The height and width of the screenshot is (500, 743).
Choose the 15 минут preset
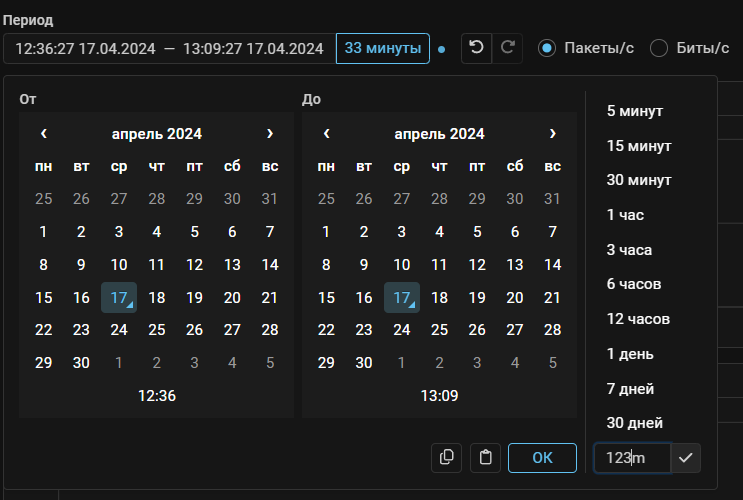tap(638, 146)
